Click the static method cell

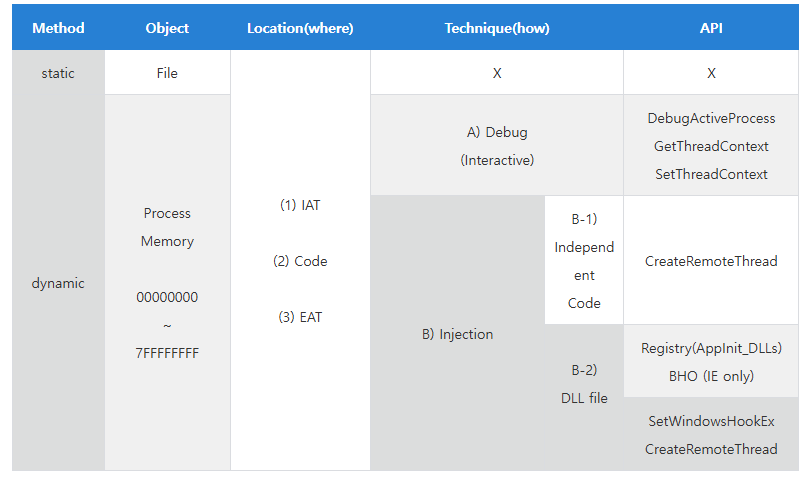coord(58,73)
